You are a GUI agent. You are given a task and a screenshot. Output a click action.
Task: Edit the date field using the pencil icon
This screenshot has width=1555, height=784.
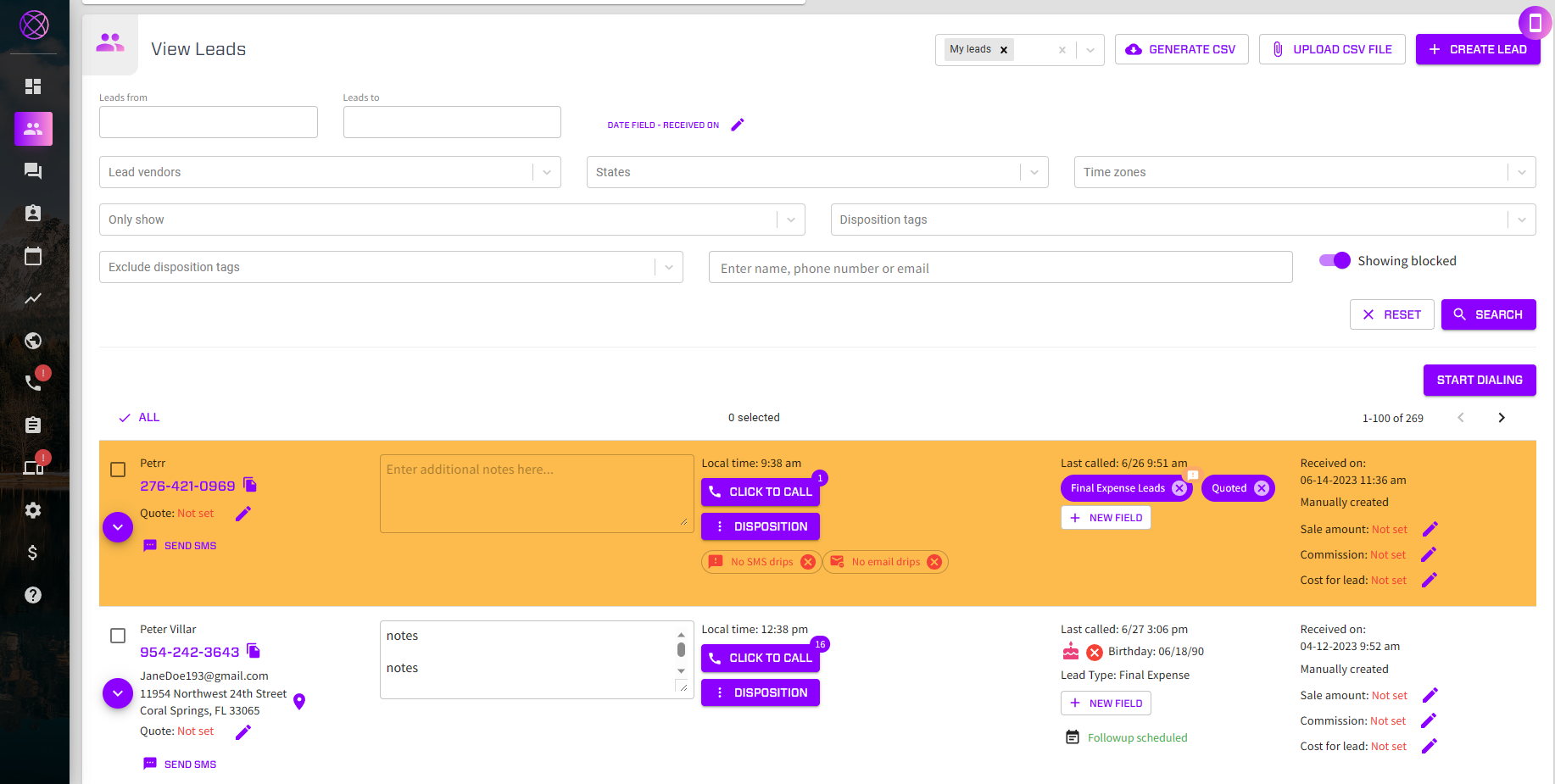(x=737, y=124)
